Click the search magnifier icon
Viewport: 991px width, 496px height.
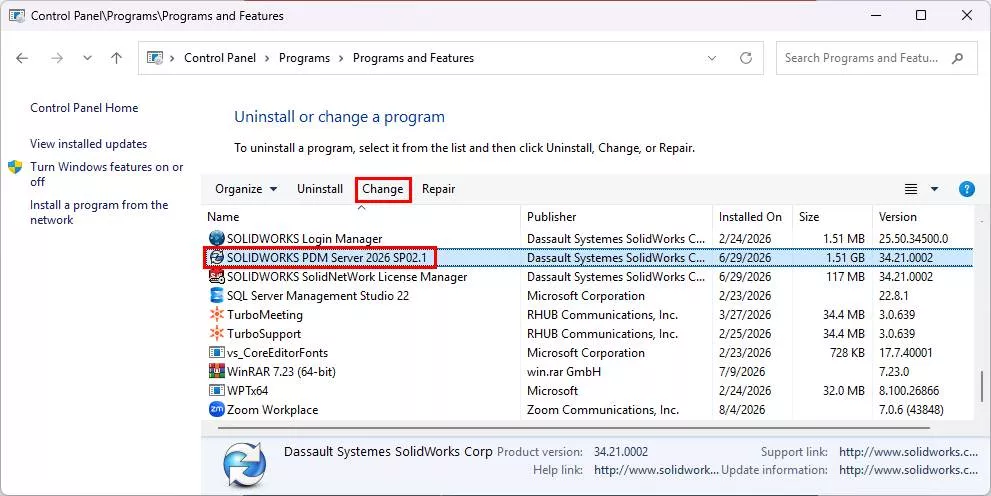coord(958,58)
